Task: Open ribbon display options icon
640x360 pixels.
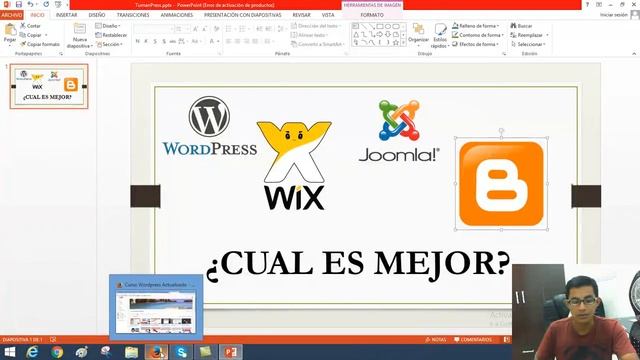Action: pyautogui.click(x=599, y=4)
